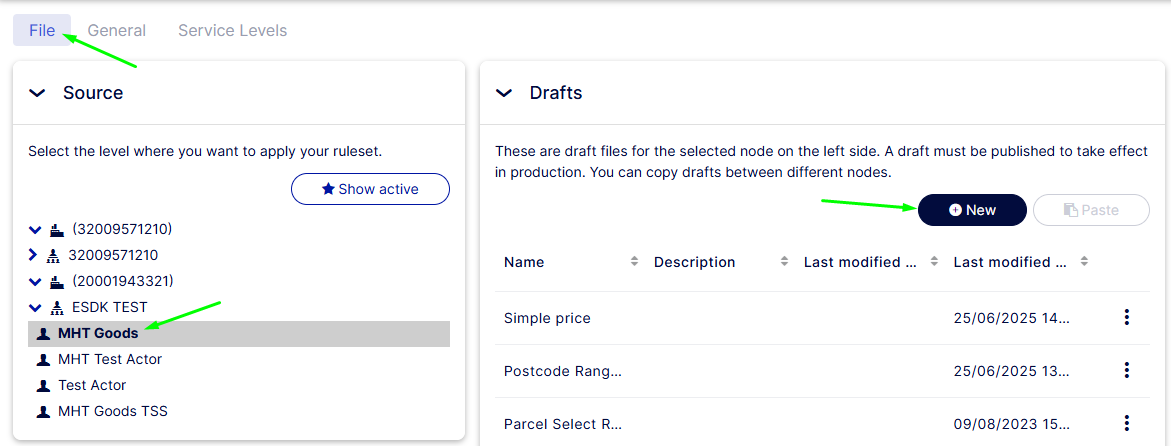Open the Service Levels tab
The height and width of the screenshot is (446, 1171).
tap(232, 31)
